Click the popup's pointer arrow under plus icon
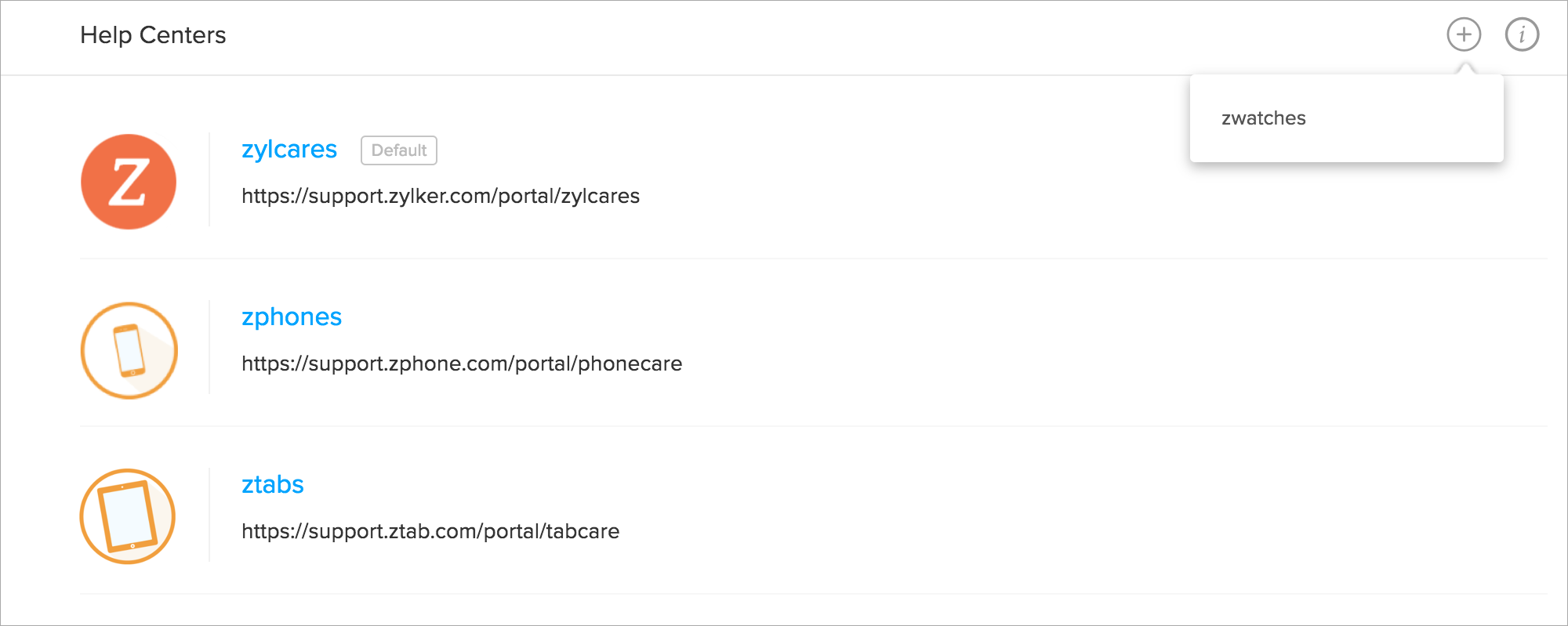1568x626 pixels. click(x=1465, y=70)
